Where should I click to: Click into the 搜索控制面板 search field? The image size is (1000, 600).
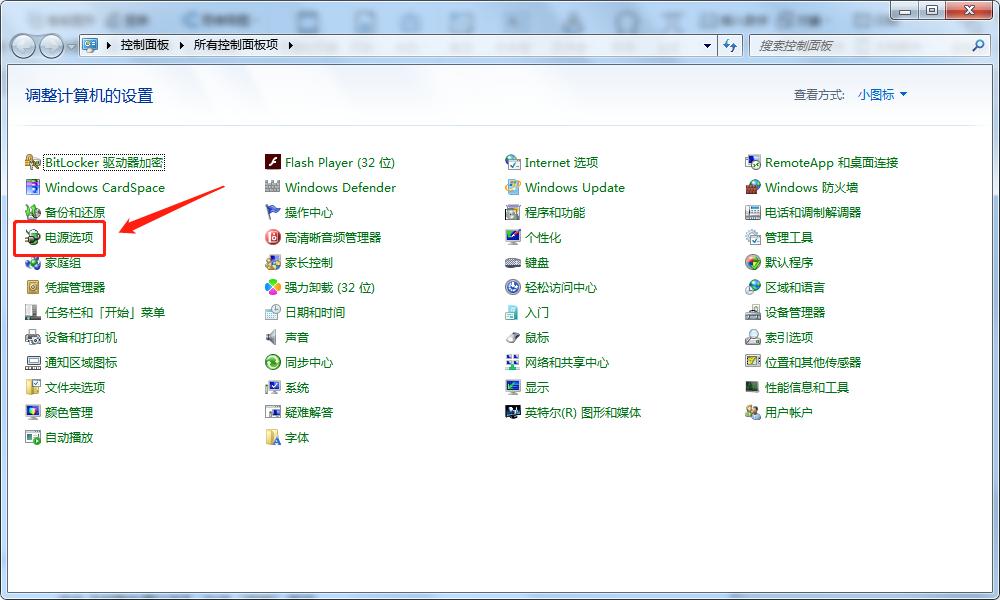pyautogui.click(x=861, y=46)
